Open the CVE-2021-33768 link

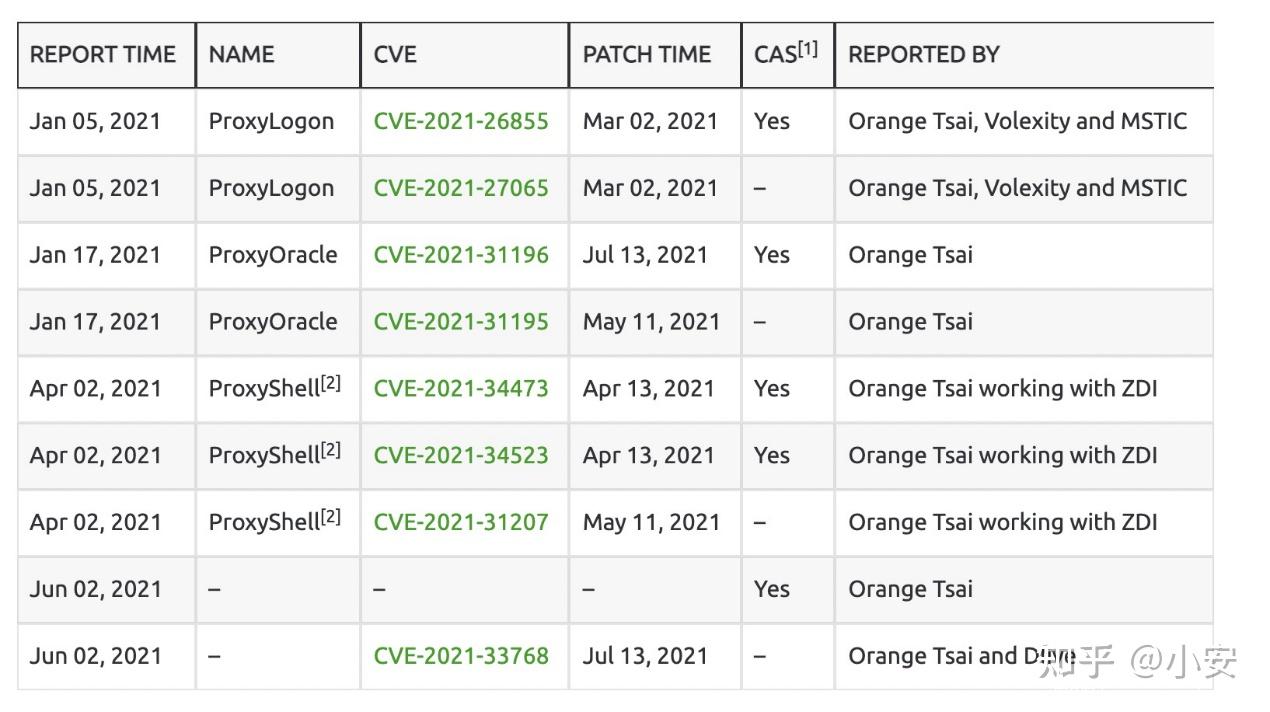tap(460, 656)
